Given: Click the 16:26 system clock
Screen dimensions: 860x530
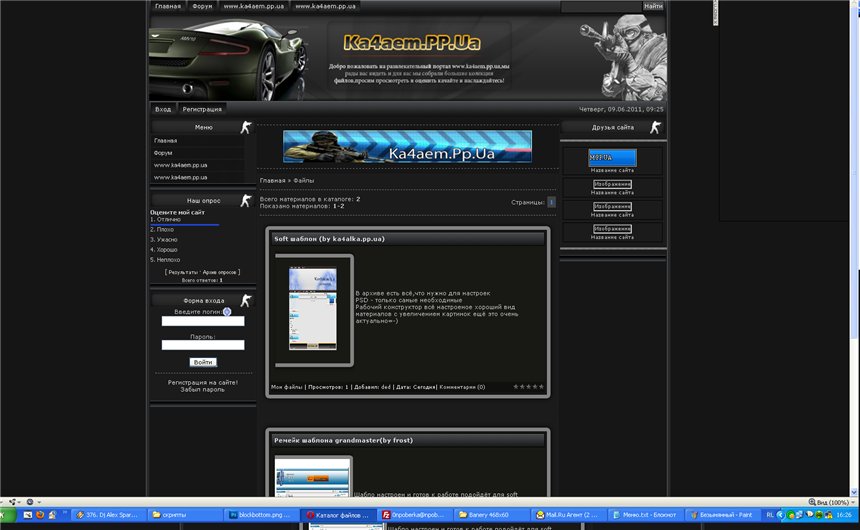Looking at the screenshot, I should point(844,515).
